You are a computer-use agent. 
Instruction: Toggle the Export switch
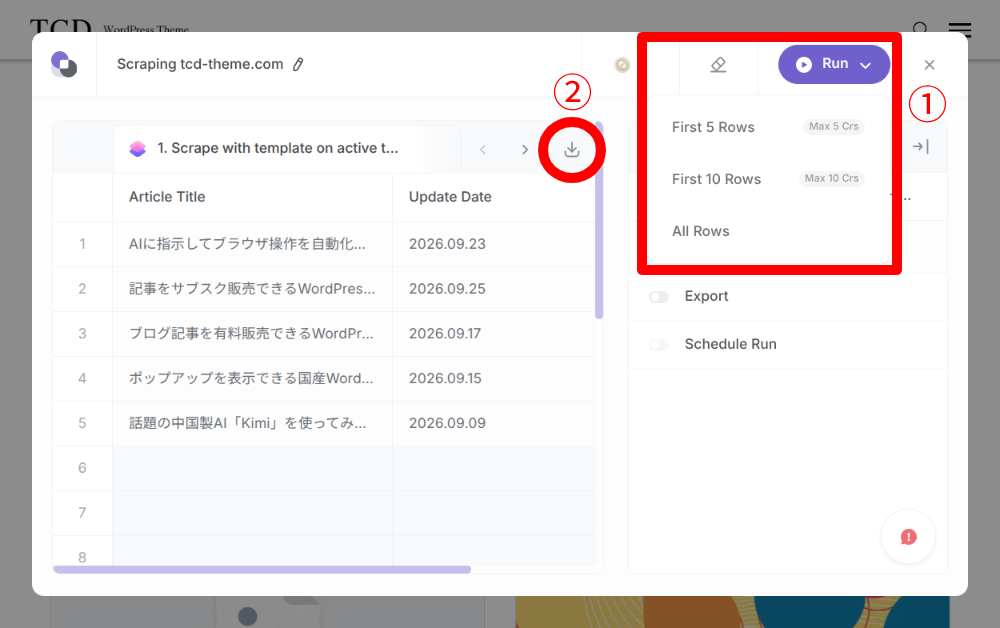point(659,297)
